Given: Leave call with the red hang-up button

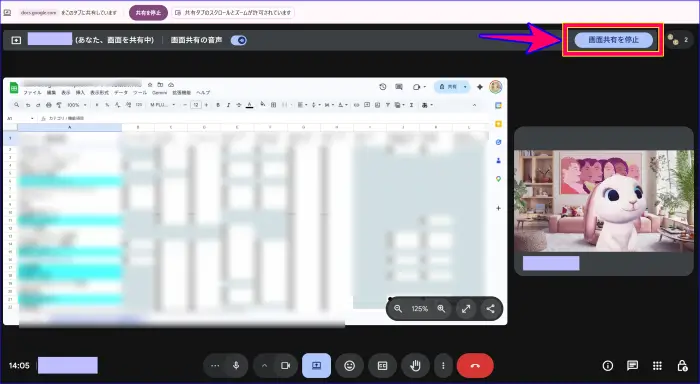Looking at the screenshot, I should (475, 366).
